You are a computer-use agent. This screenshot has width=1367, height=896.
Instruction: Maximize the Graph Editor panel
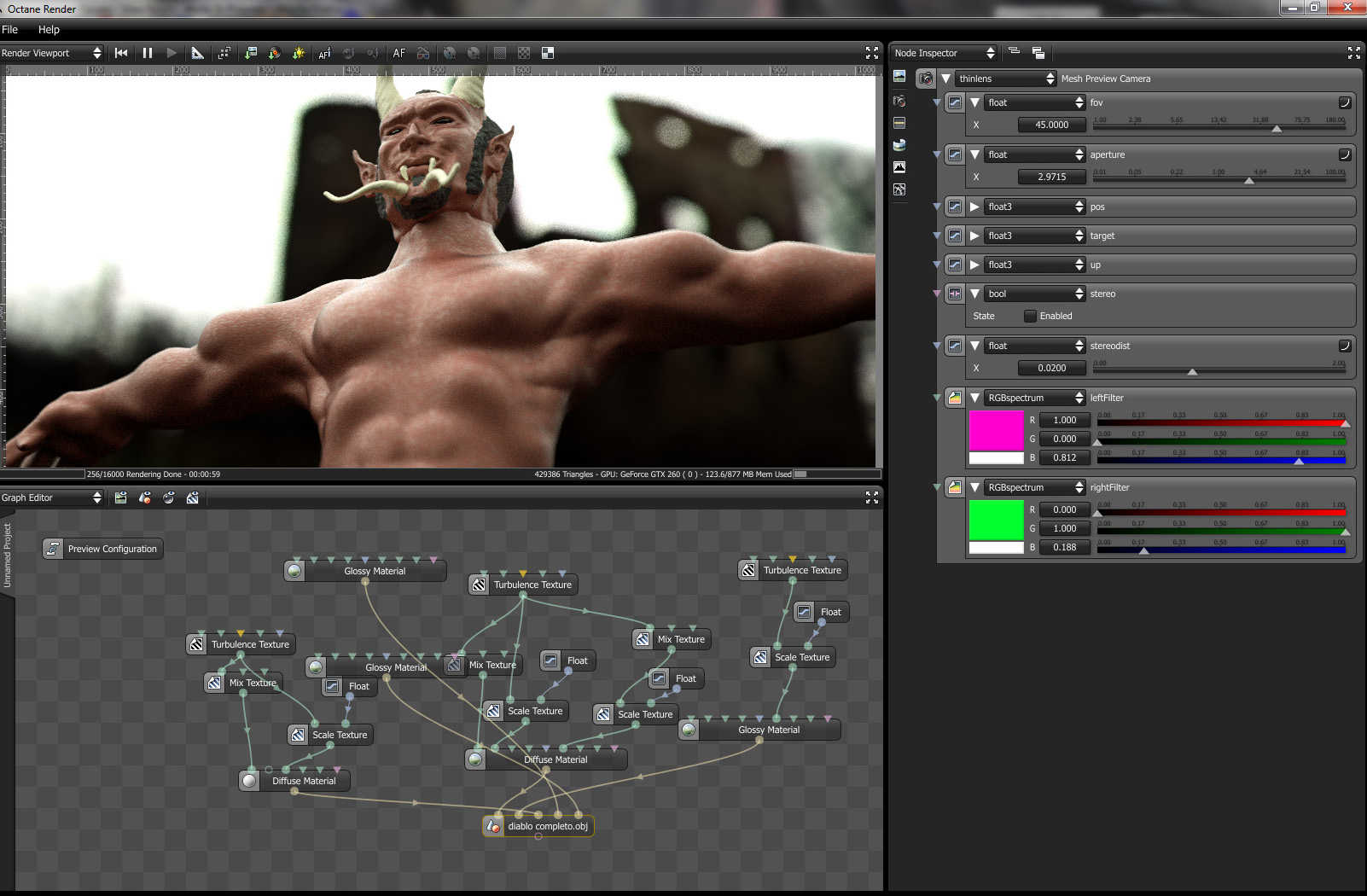(872, 497)
